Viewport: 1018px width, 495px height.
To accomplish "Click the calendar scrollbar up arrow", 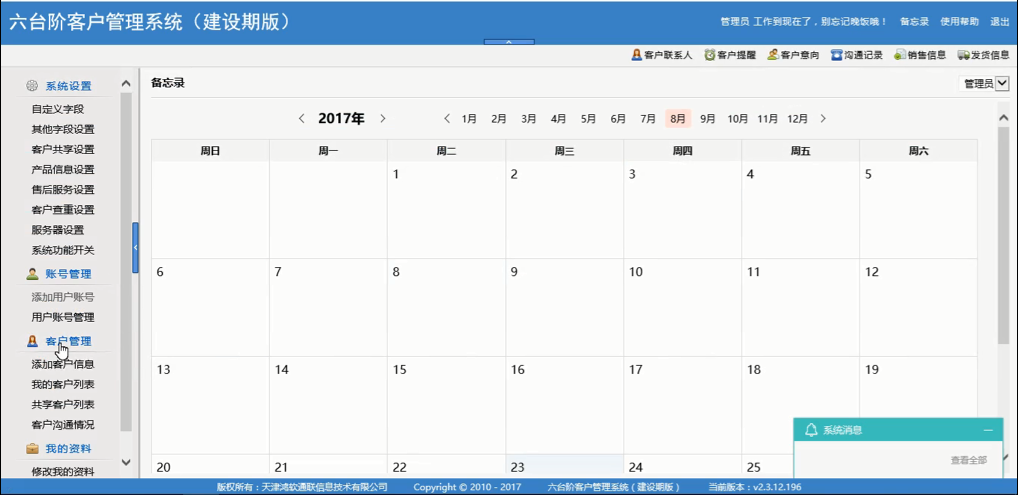I will (1003, 118).
